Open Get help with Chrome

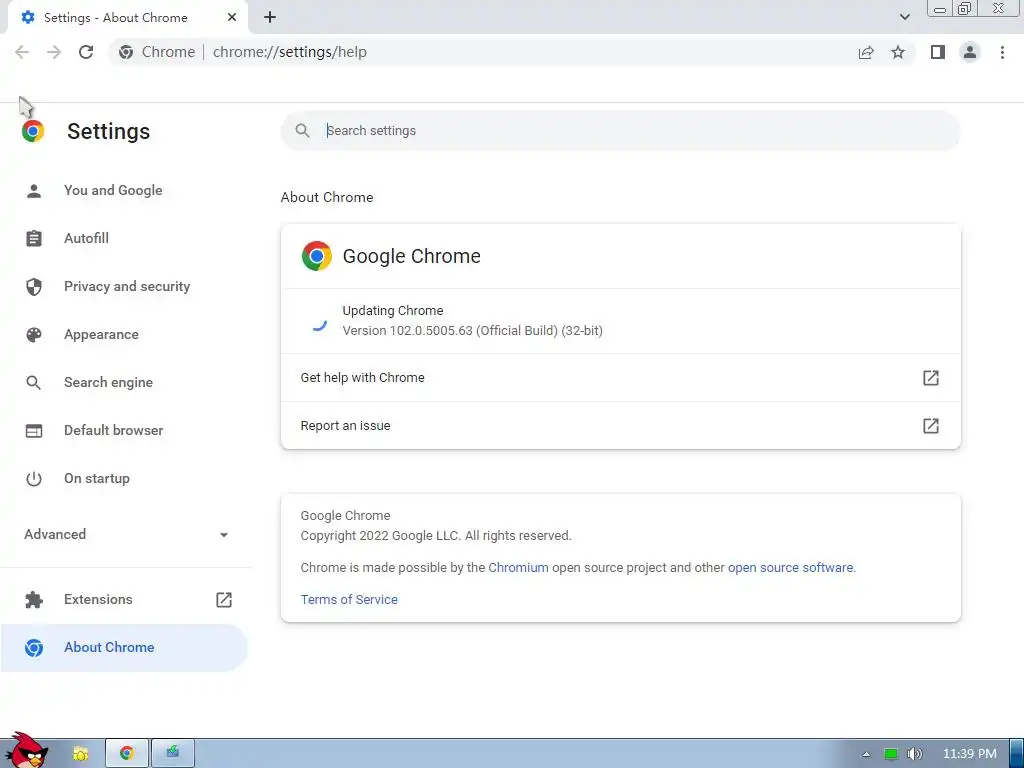[x=620, y=377]
